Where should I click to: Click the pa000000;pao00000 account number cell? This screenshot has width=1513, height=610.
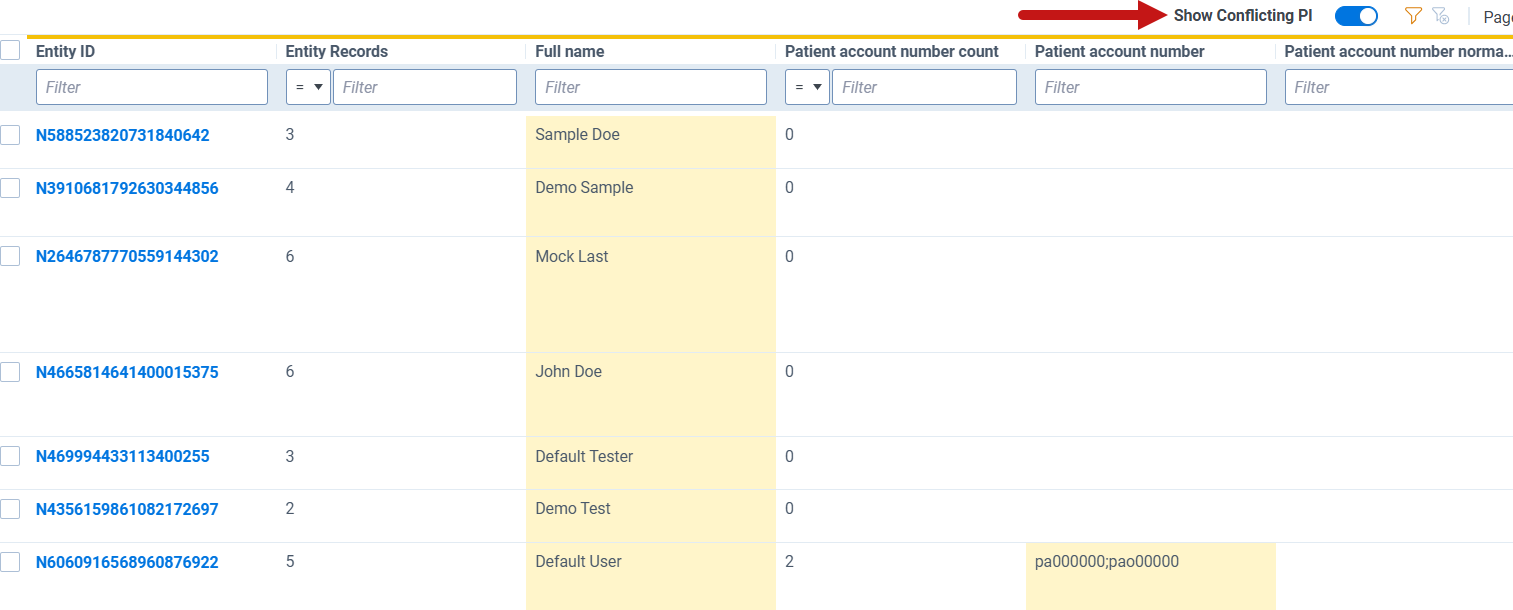(1107, 562)
